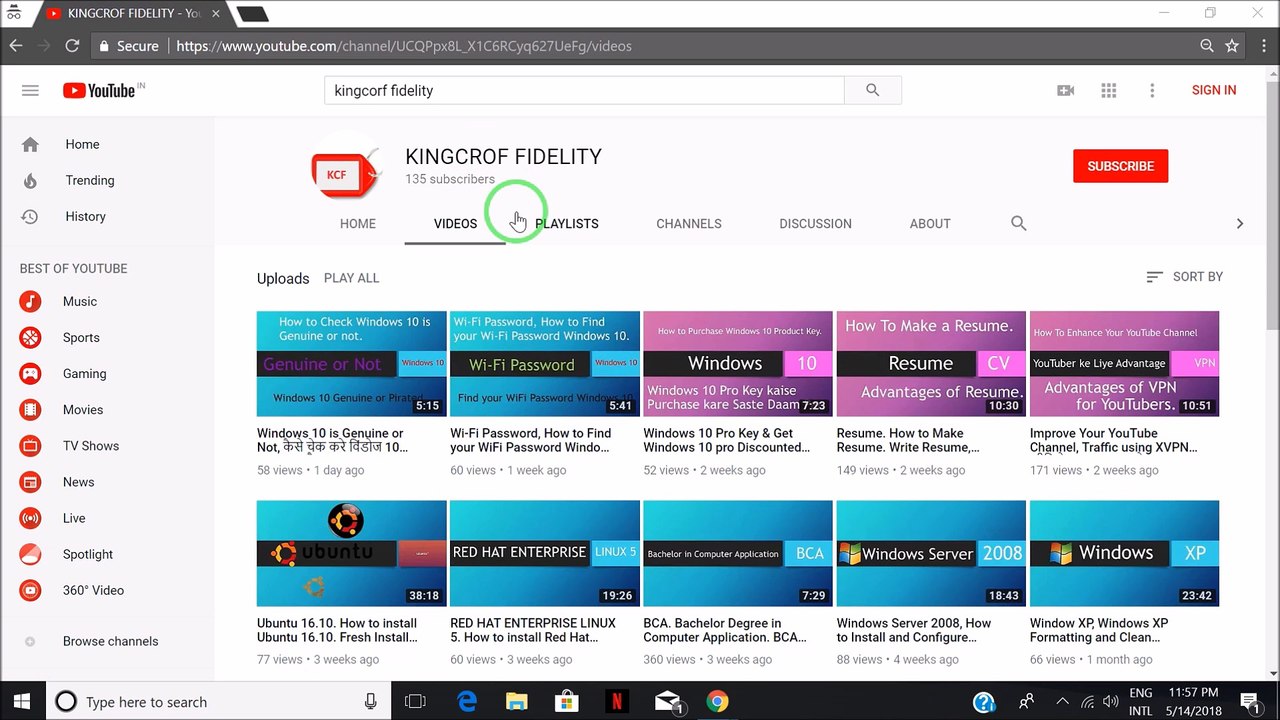Reload the page in Chrome
The height and width of the screenshot is (720, 1280).
tap(72, 46)
